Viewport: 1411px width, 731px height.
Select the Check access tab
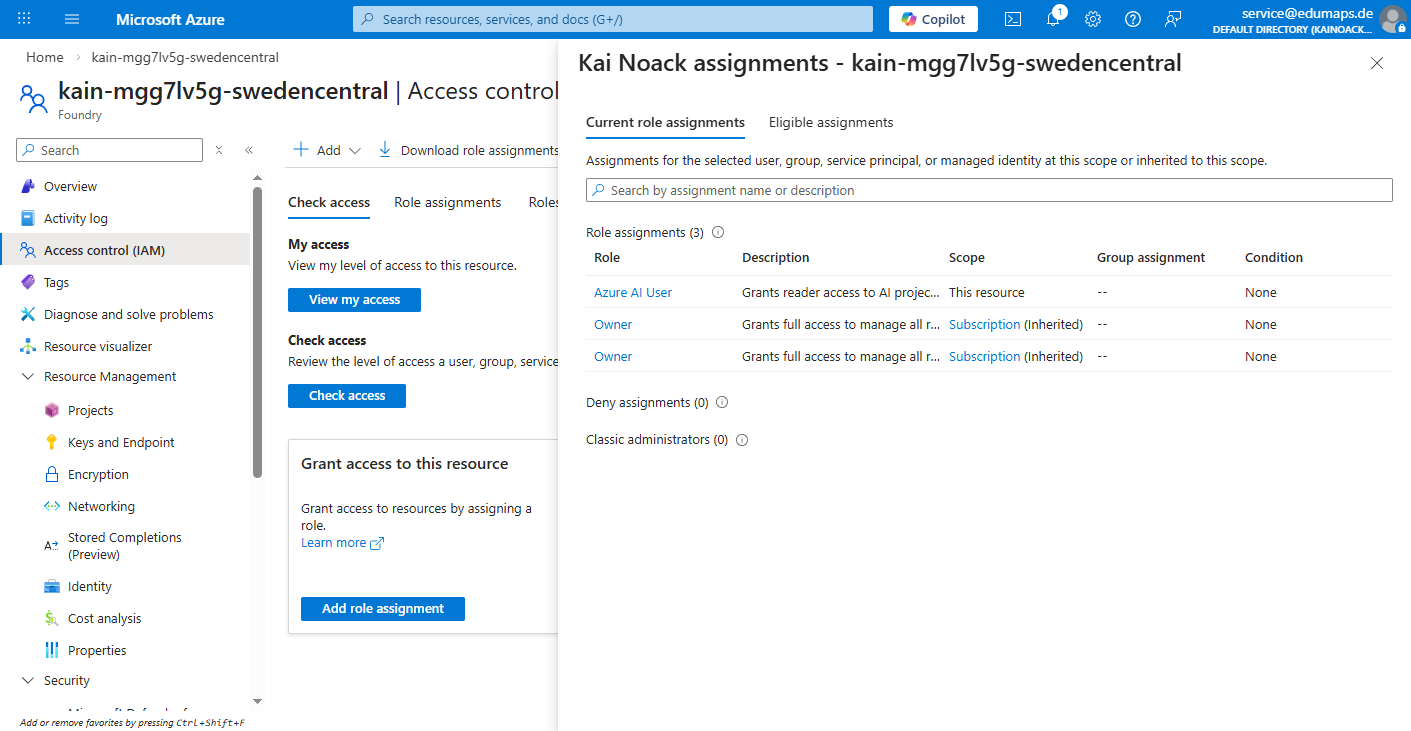(329, 202)
